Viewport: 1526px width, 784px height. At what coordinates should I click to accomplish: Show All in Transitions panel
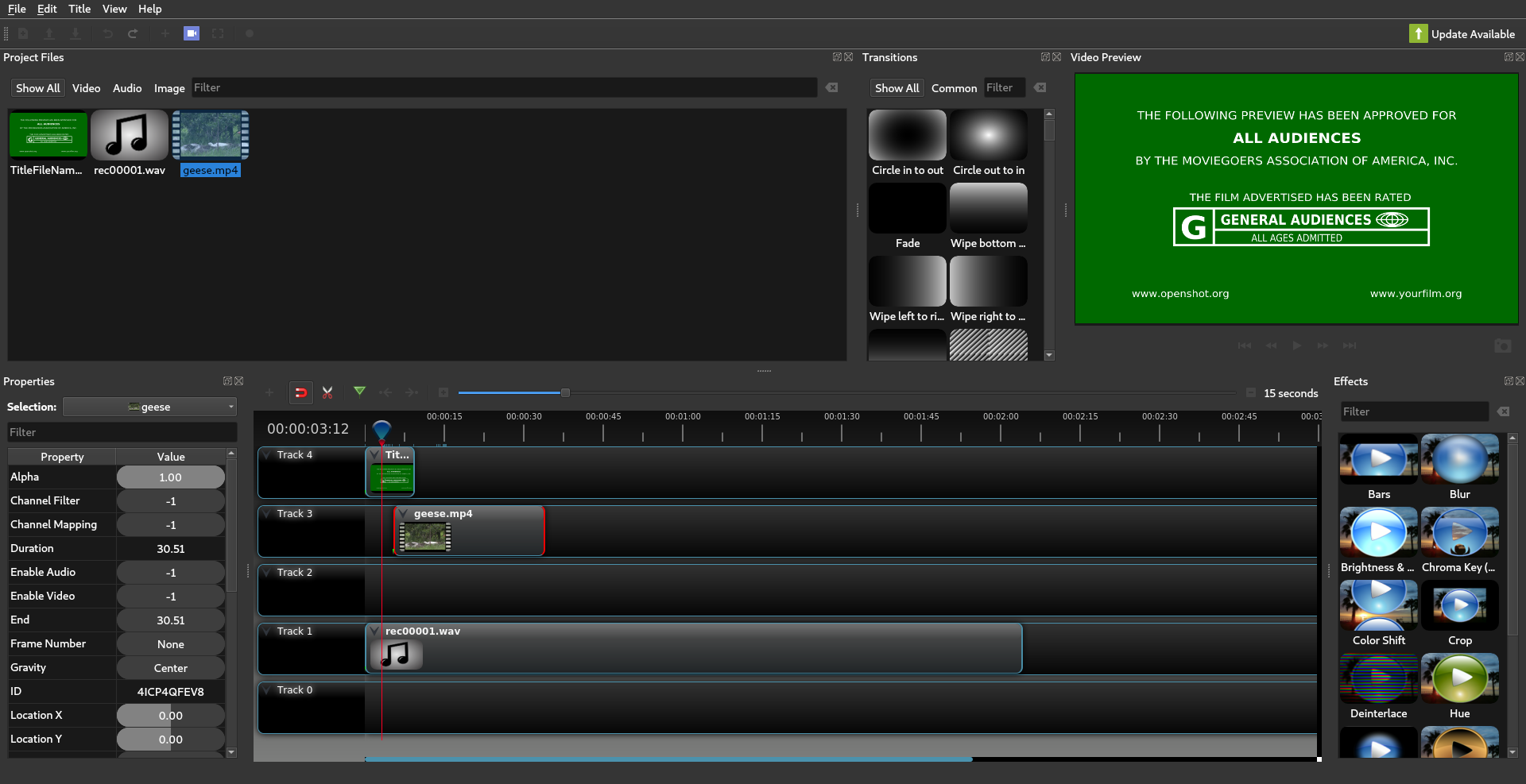click(897, 88)
